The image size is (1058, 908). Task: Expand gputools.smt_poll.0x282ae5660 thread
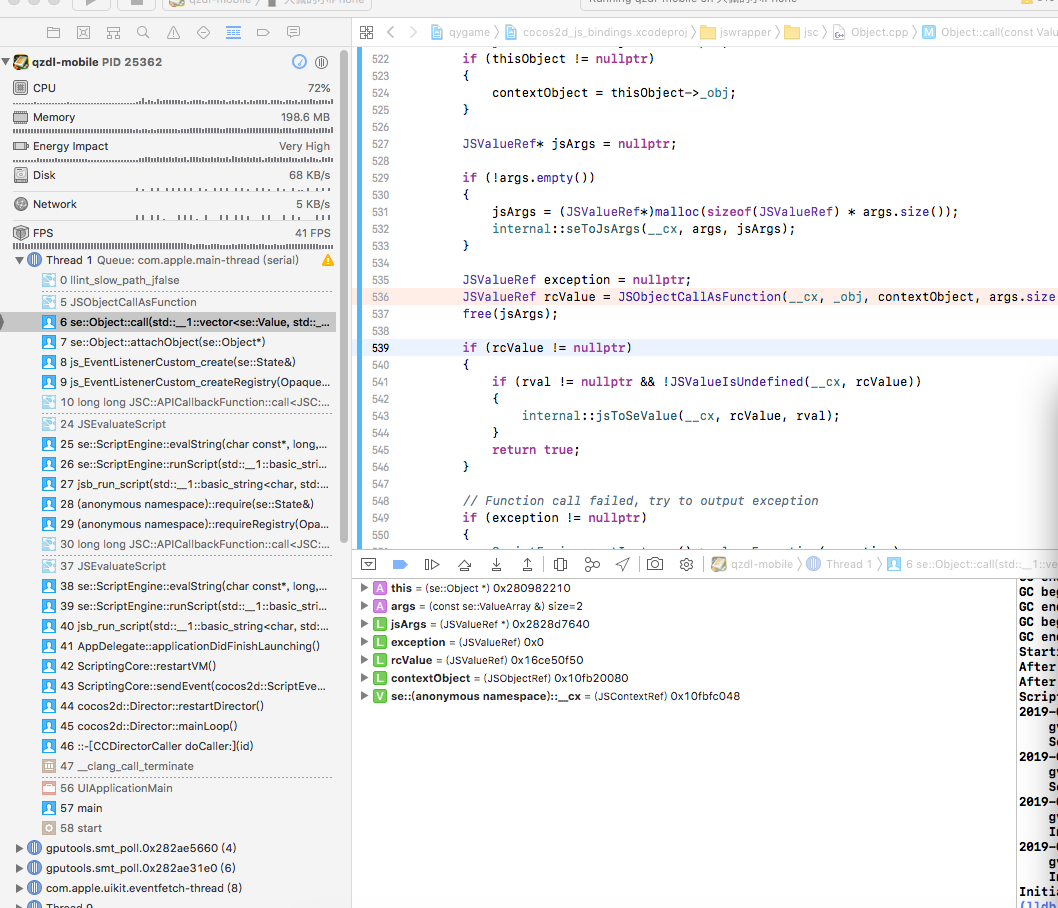tap(19, 848)
